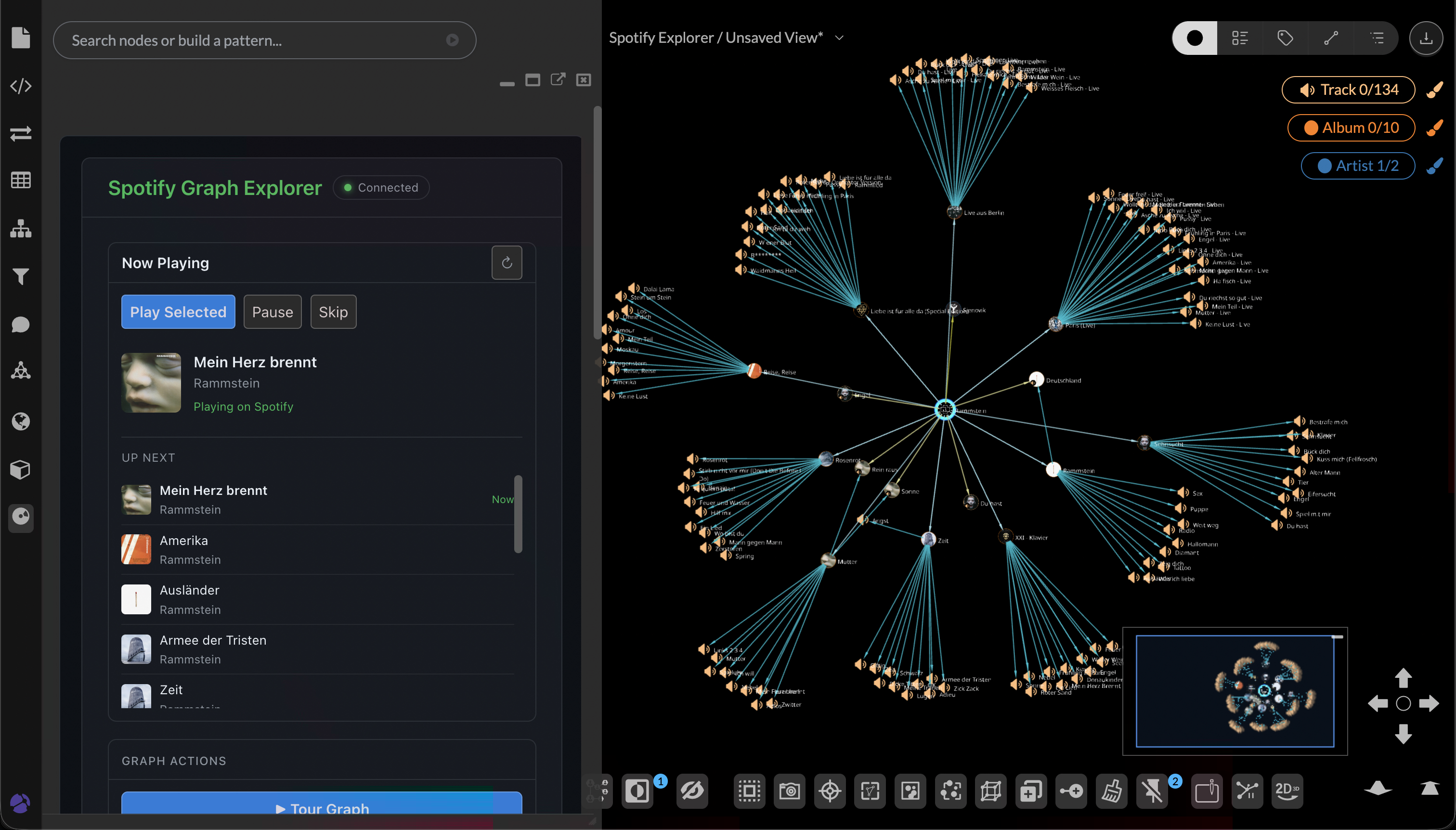Toggle Track 0/134 legend filter
1456x830 pixels.
(1348, 90)
